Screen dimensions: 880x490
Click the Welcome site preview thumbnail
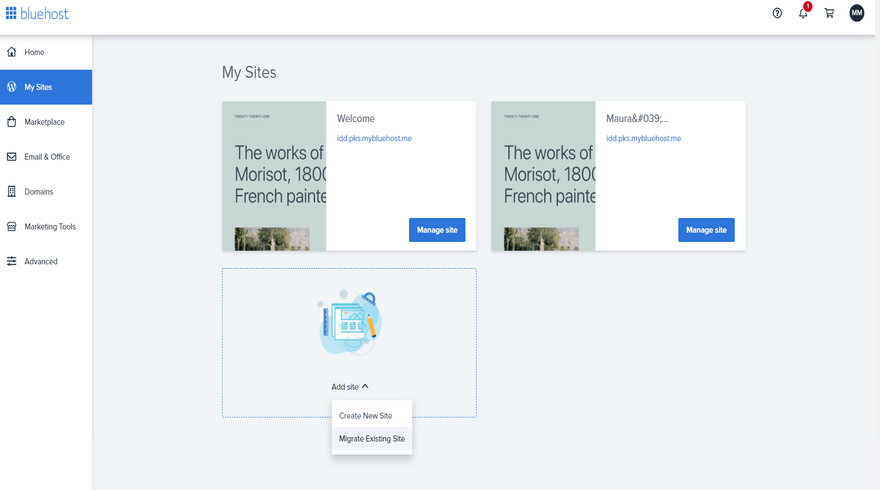[274, 176]
